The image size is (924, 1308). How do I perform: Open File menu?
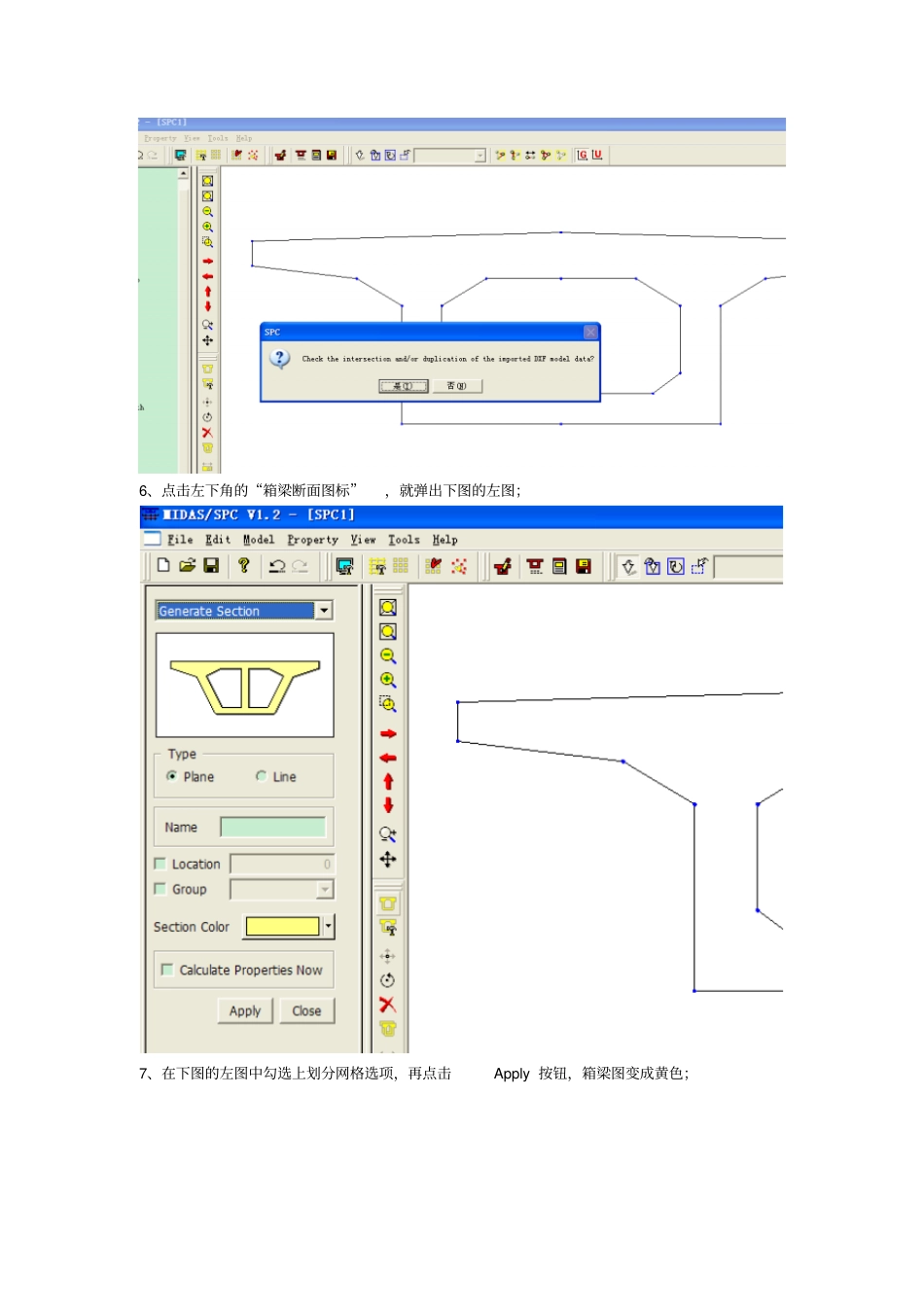[x=180, y=540]
